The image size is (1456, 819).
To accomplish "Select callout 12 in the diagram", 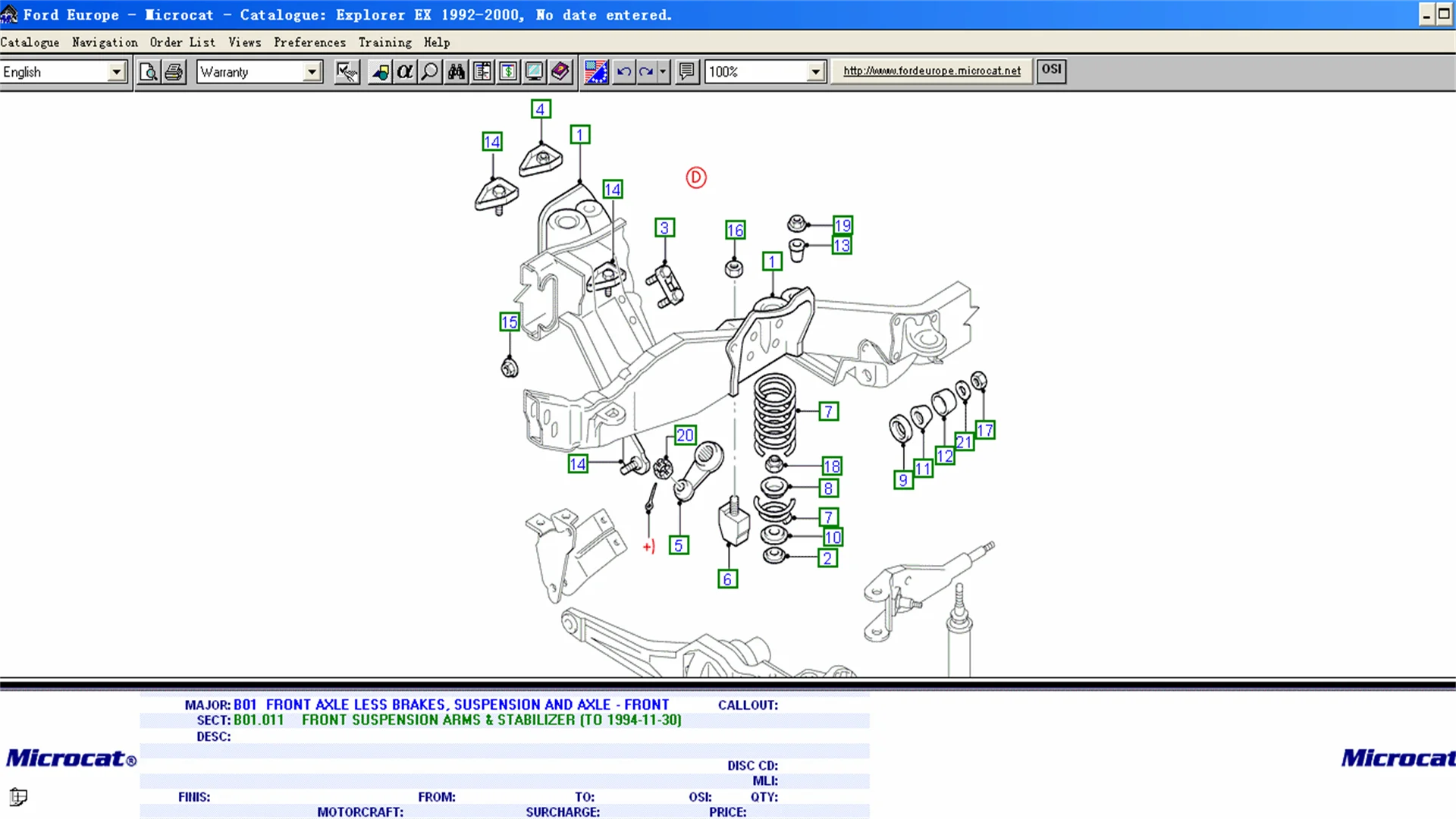I will (945, 456).
